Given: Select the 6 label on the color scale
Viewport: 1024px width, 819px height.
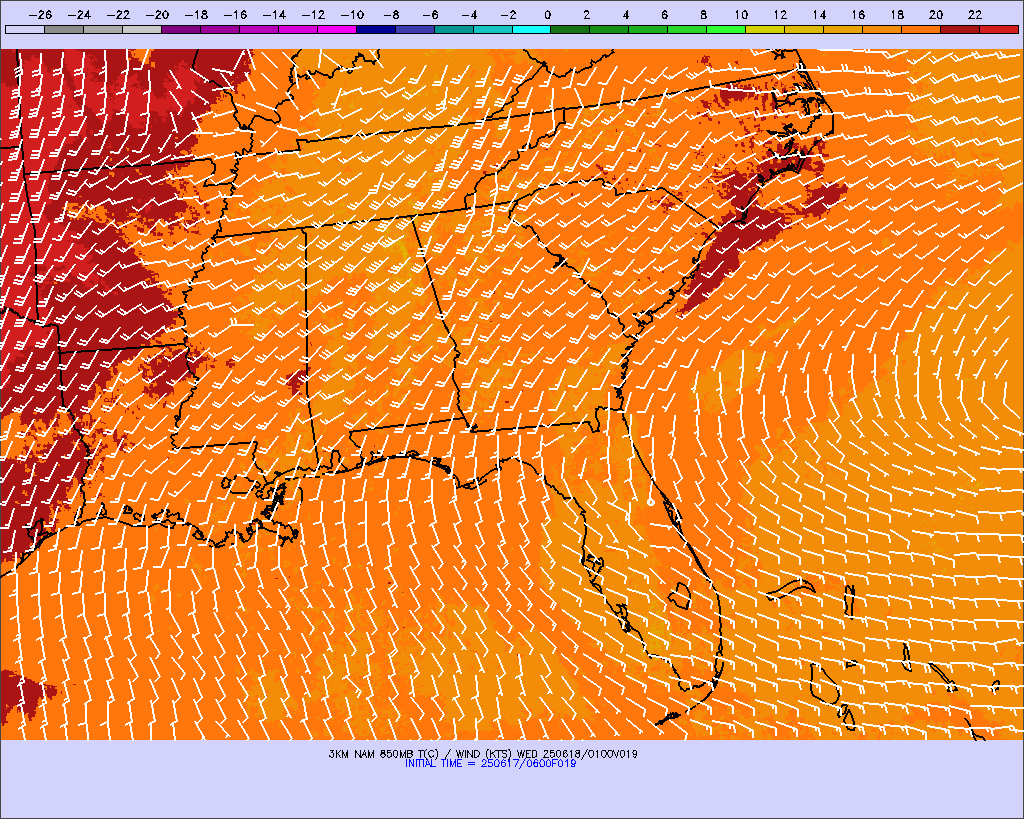Looking at the screenshot, I should [664, 14].
